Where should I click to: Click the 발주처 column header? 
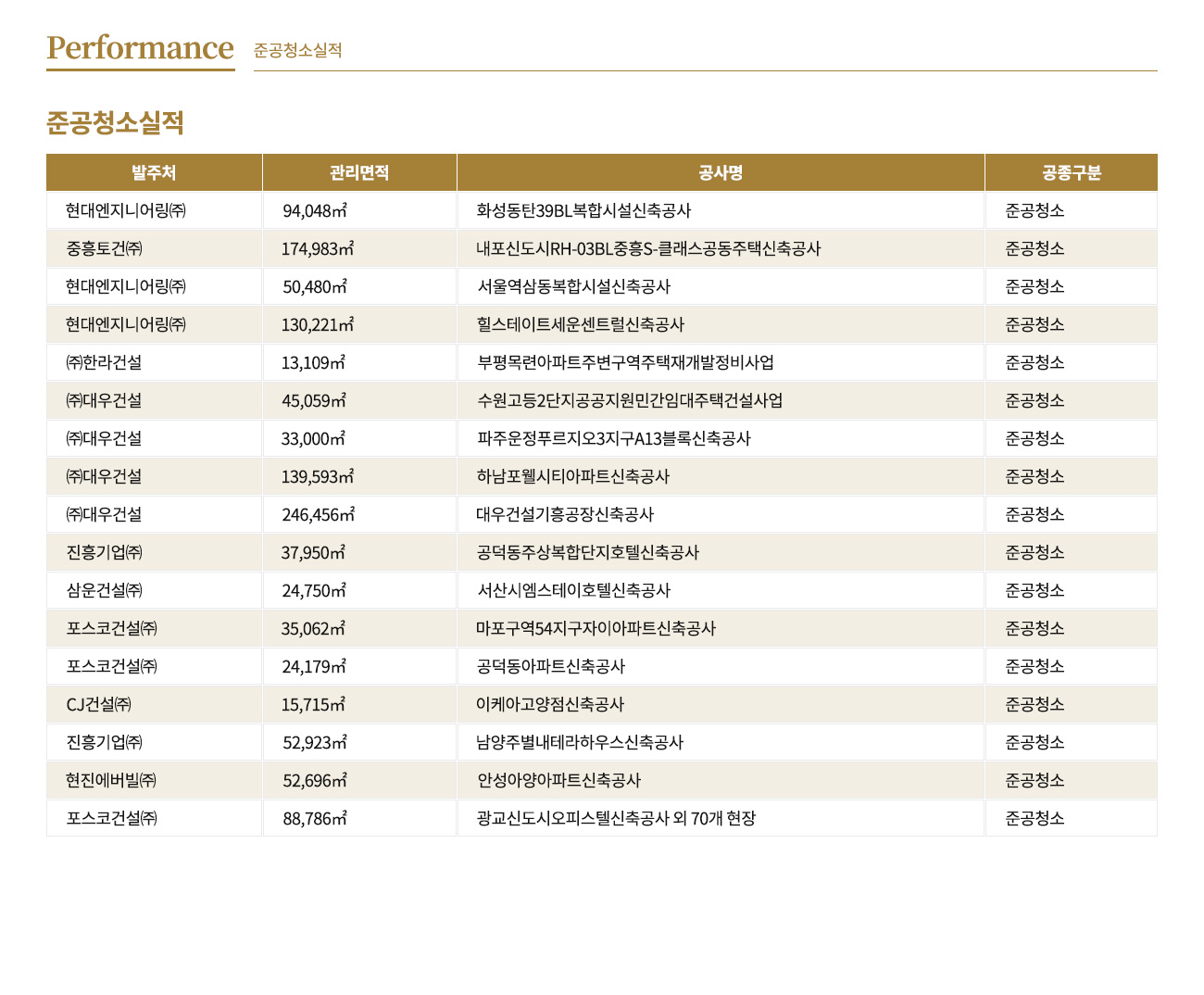[154, 173]
